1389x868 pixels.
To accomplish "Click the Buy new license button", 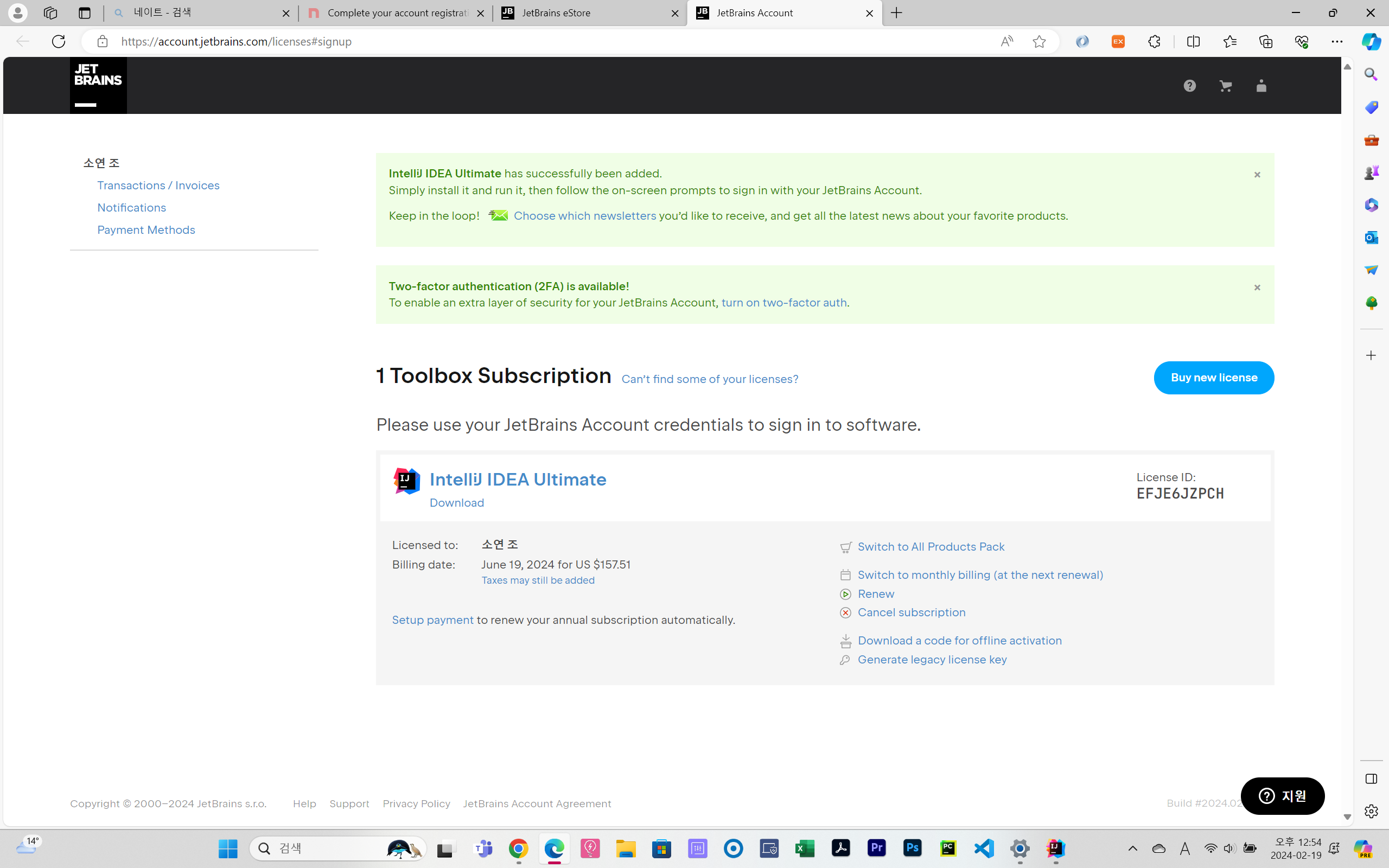I will click(x=1214, y=378).
